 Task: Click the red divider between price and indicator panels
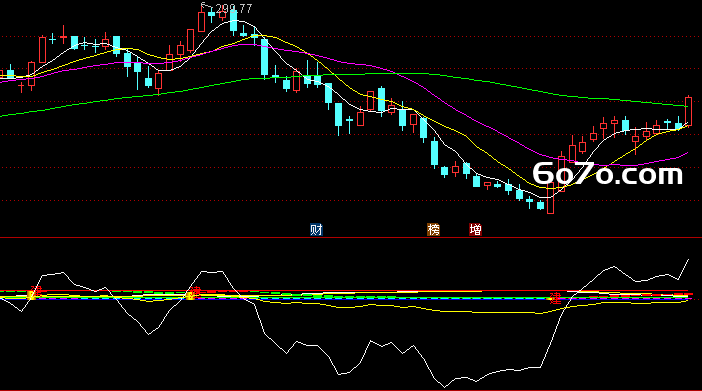[351, 238]
